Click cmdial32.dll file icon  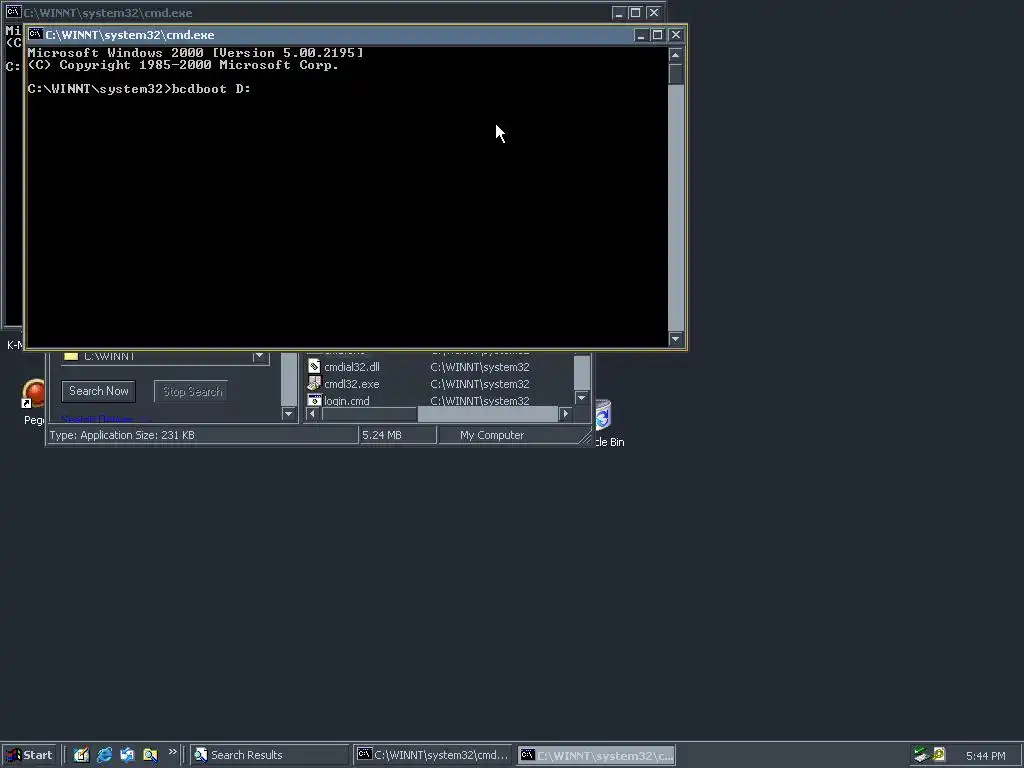314,366
